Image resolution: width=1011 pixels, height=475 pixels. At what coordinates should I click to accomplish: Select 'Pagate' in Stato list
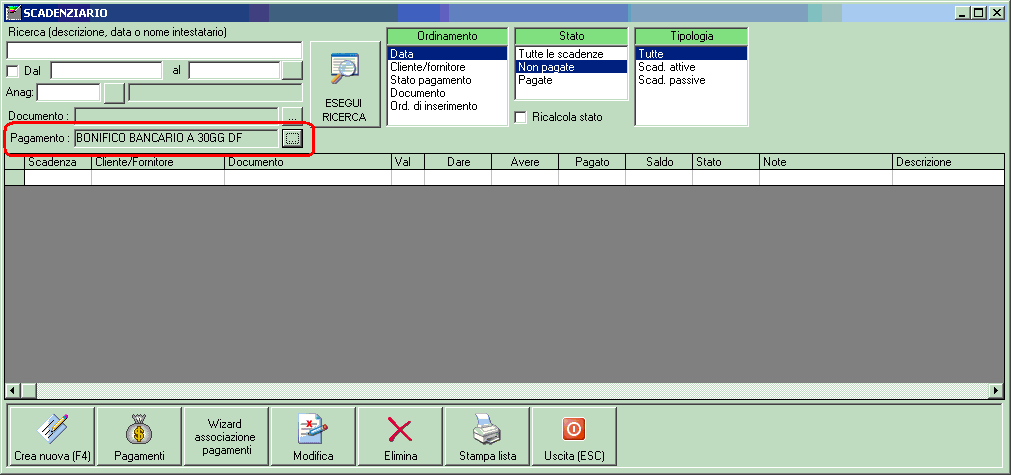tap(571, 80)
